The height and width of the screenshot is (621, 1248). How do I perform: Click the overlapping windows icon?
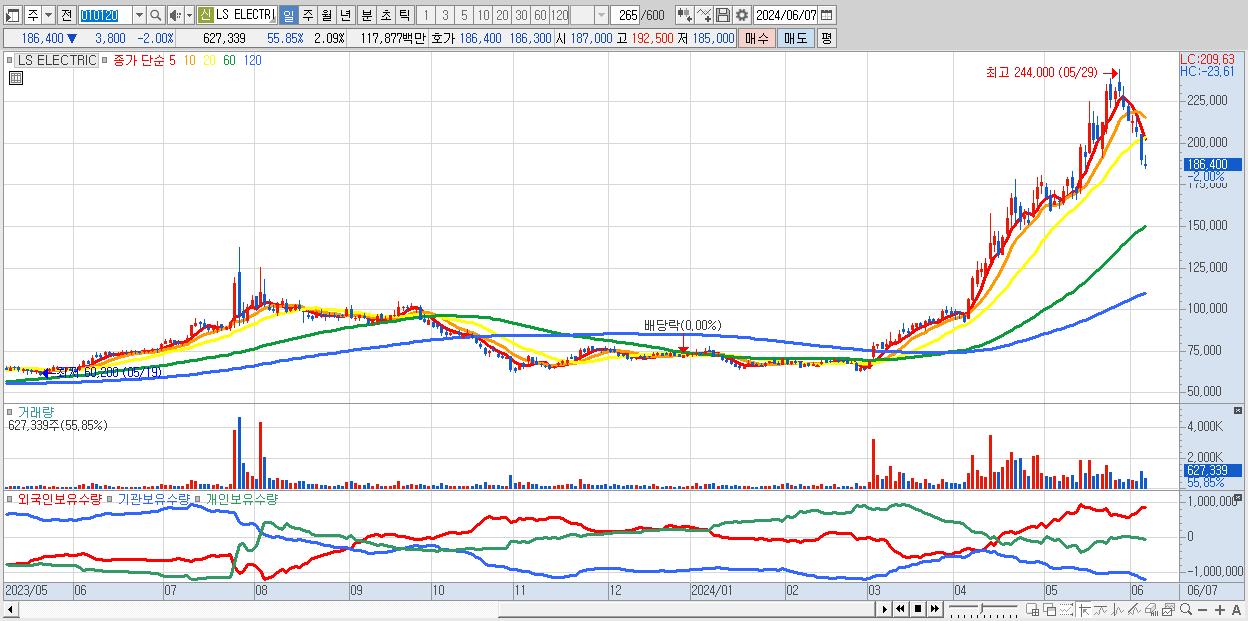[x=1050, y=610]
